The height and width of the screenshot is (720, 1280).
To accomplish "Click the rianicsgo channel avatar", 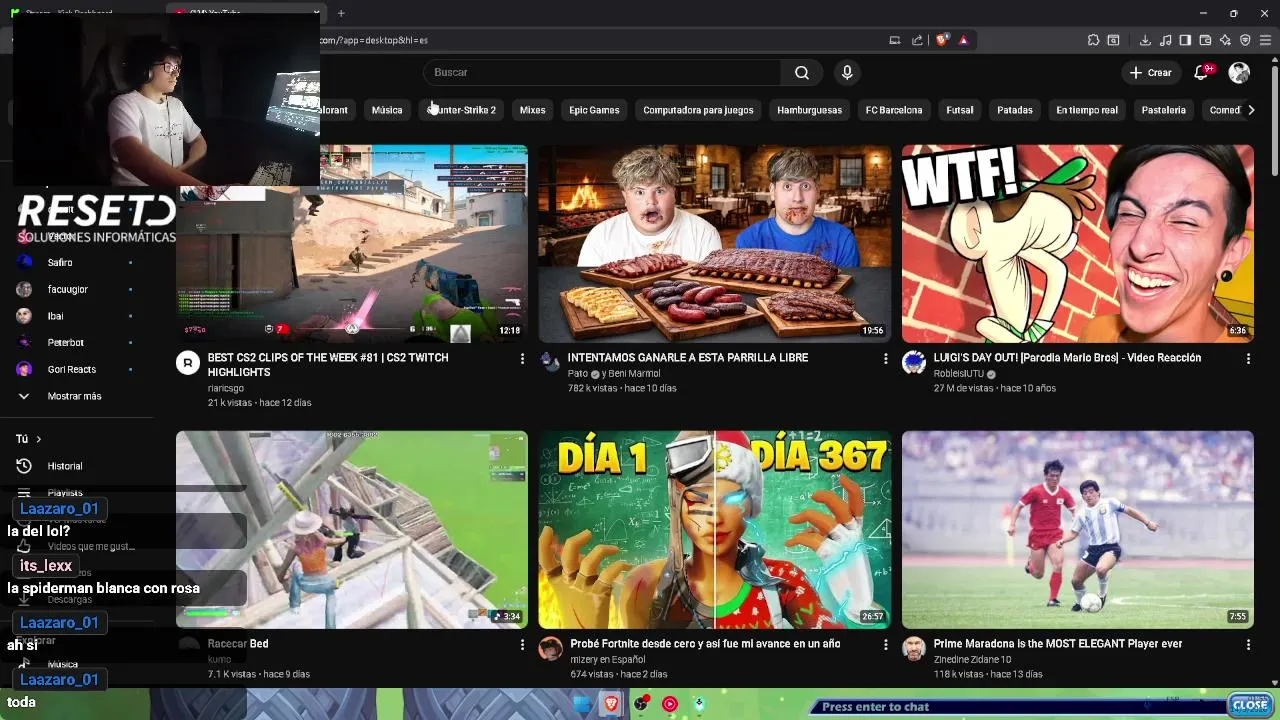I will pyautogui.click(x=188, y=363).
